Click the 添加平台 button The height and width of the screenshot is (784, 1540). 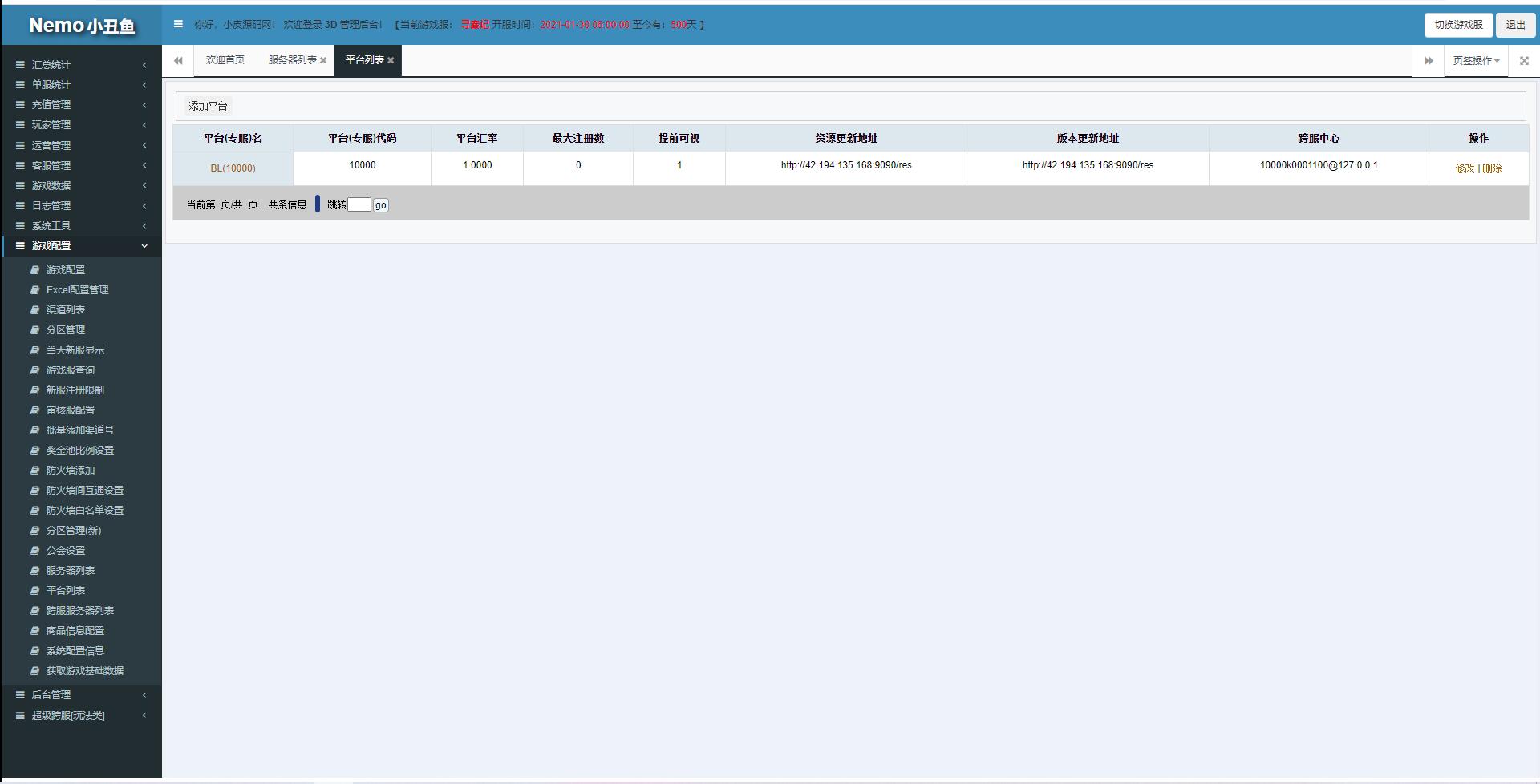208,106
